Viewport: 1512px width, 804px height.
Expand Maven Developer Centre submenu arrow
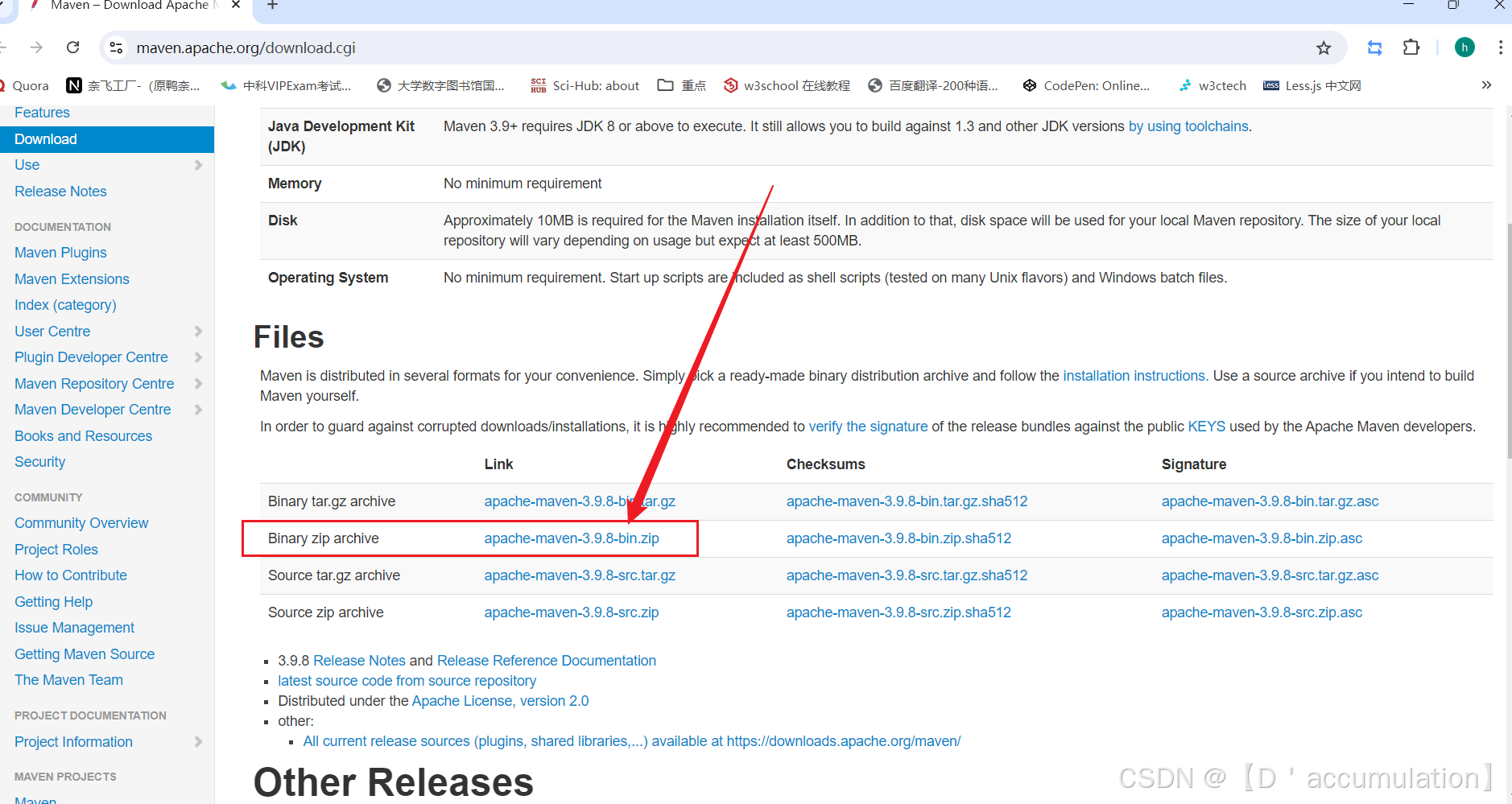pyautogui.click(x=198, y=410)
